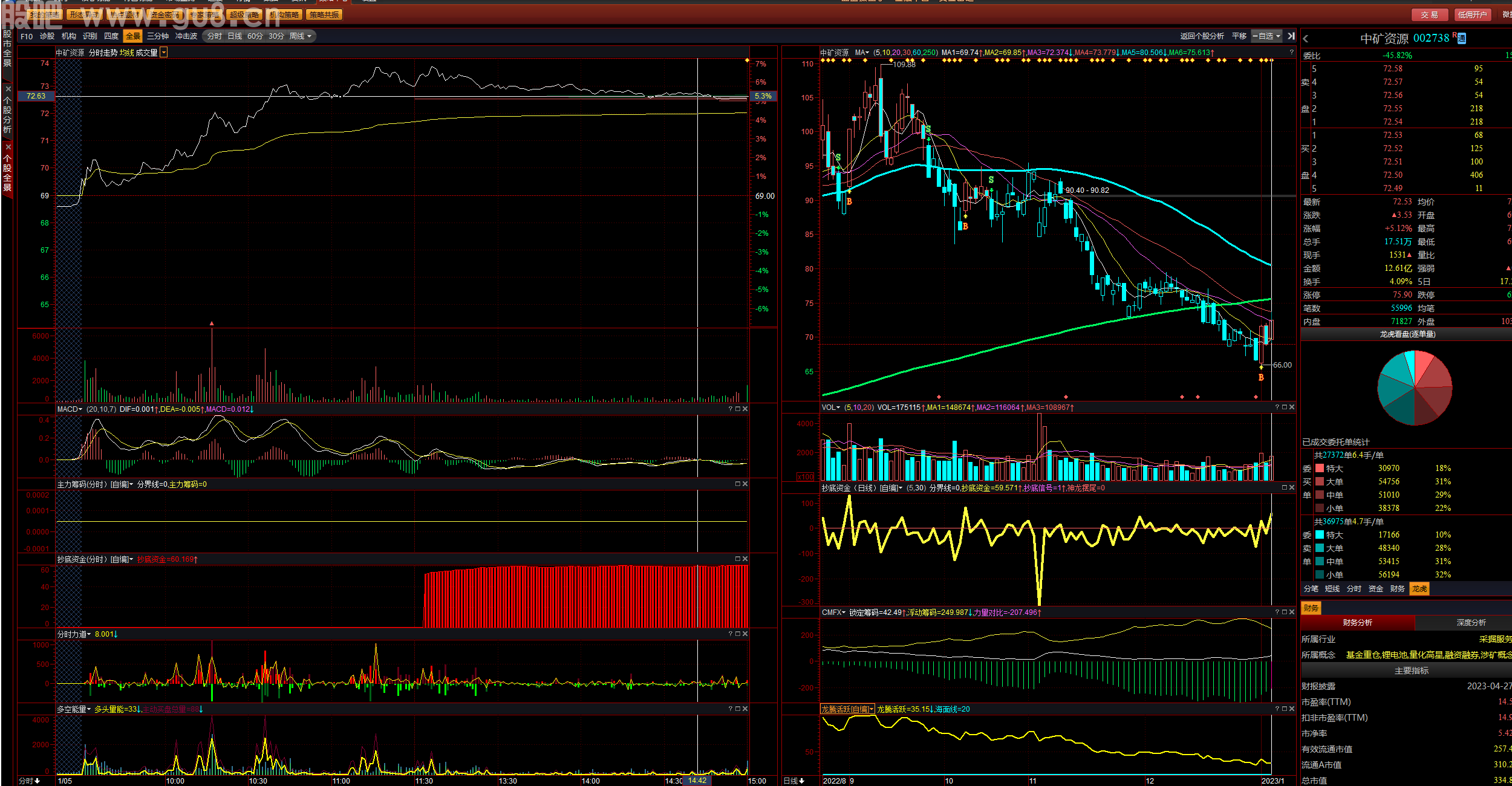Close the 个股分析 sidebar tab with its X
This screenshot has width=1512, height=786.
tap(8, 89)
